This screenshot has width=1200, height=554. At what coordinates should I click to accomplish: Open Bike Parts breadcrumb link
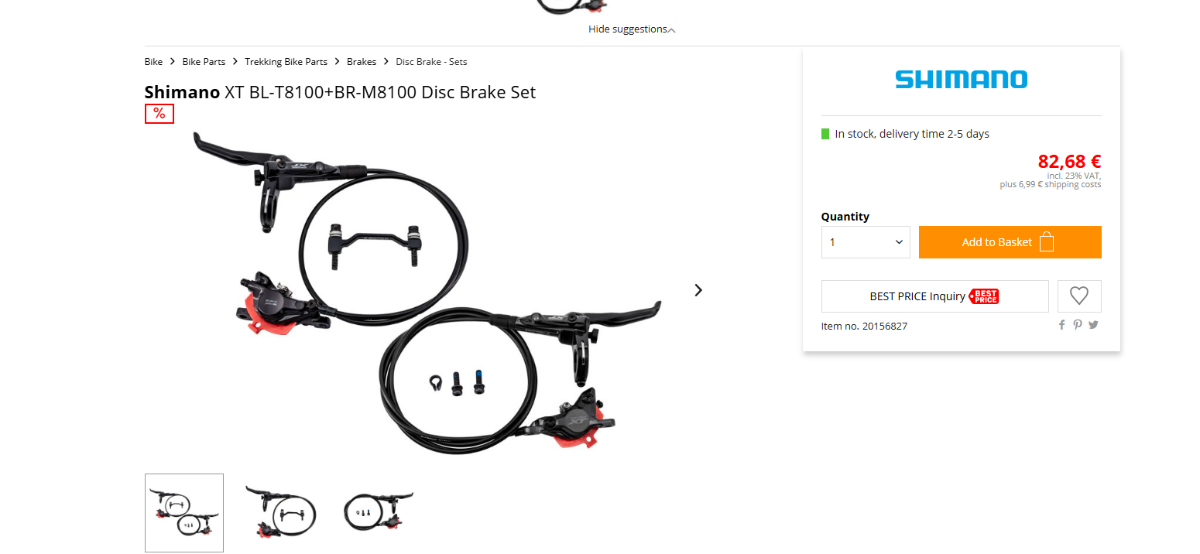(x=203, y=62)
